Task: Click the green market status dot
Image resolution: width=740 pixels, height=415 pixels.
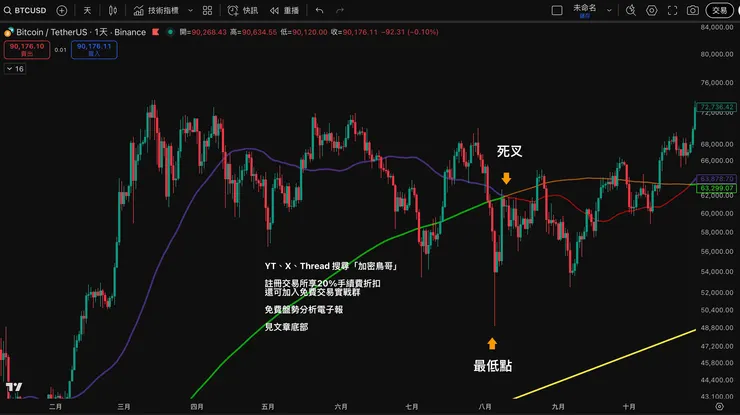Action: [x=170, y=32]
